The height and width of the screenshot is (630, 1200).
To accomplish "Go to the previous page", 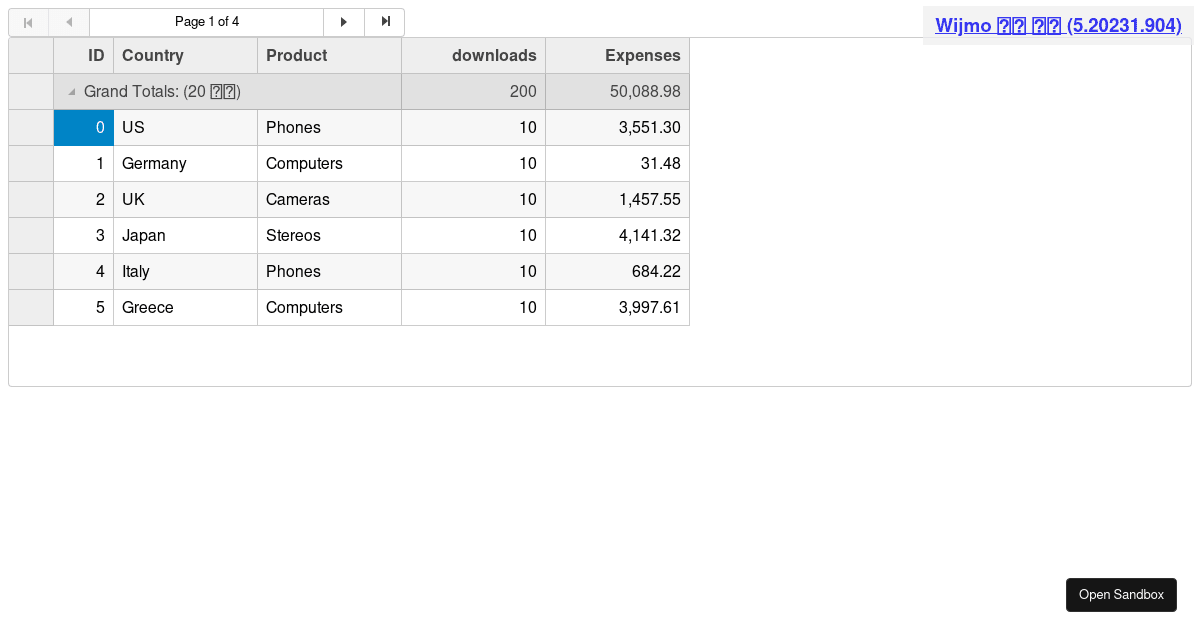I will (x=69, y=22).
